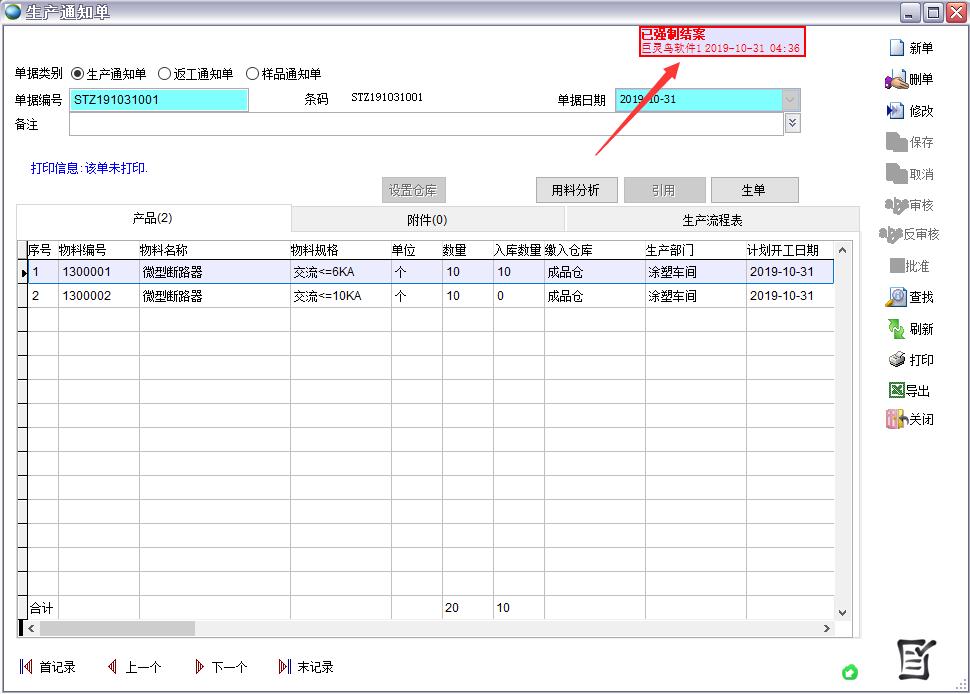Select the 样品通知单 radio button
Screen dimensions: 970x694
[252, 74]
